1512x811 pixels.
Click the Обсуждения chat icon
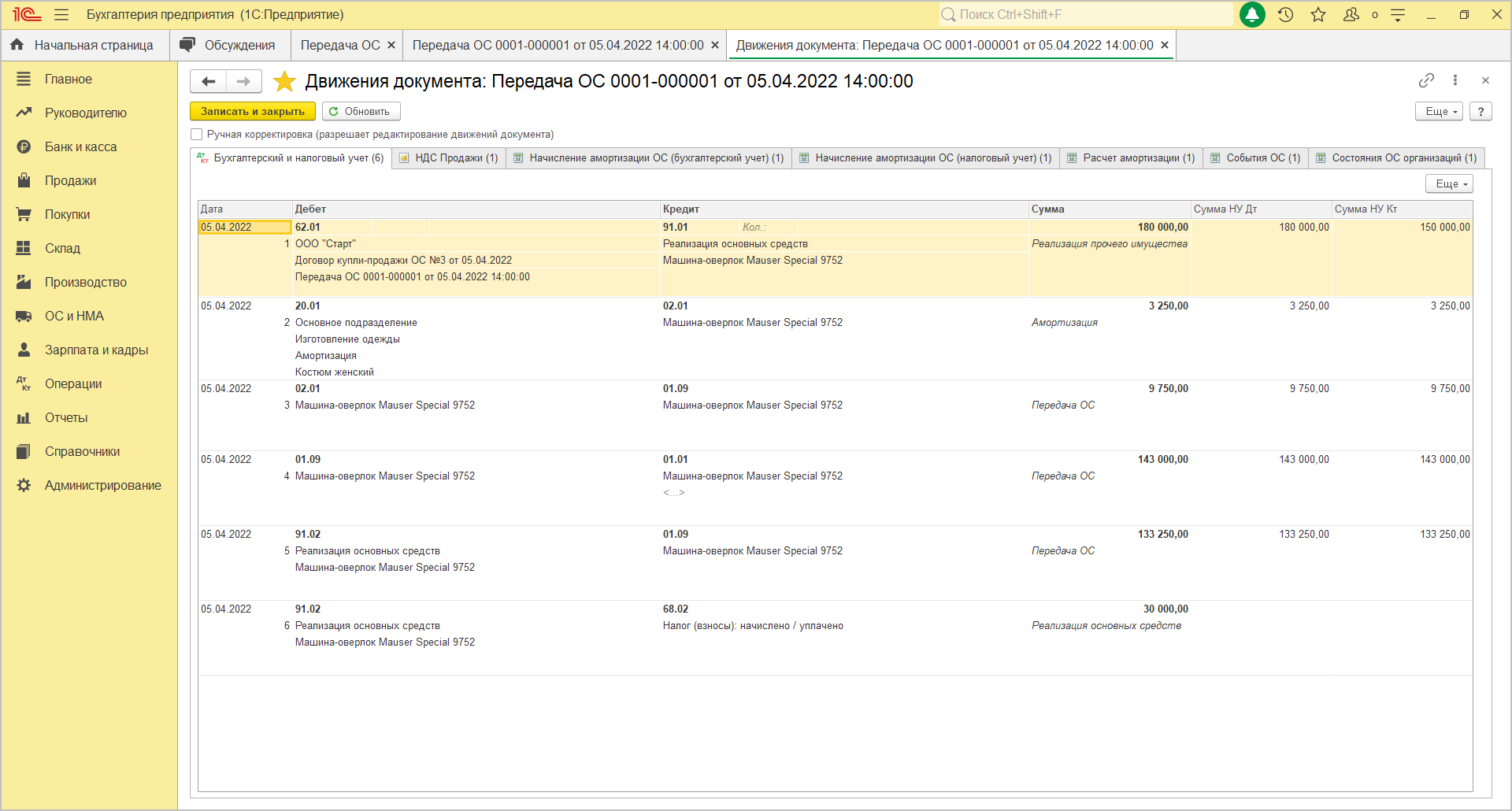tap(187, 45)
